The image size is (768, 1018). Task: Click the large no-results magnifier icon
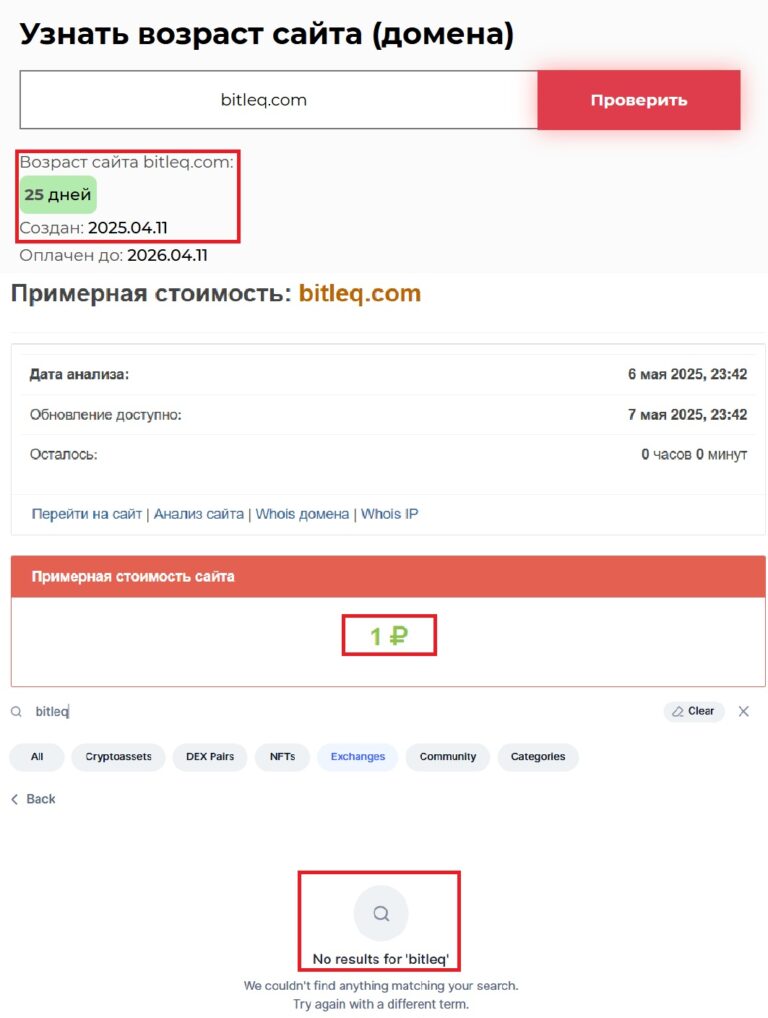click(381, 912)
